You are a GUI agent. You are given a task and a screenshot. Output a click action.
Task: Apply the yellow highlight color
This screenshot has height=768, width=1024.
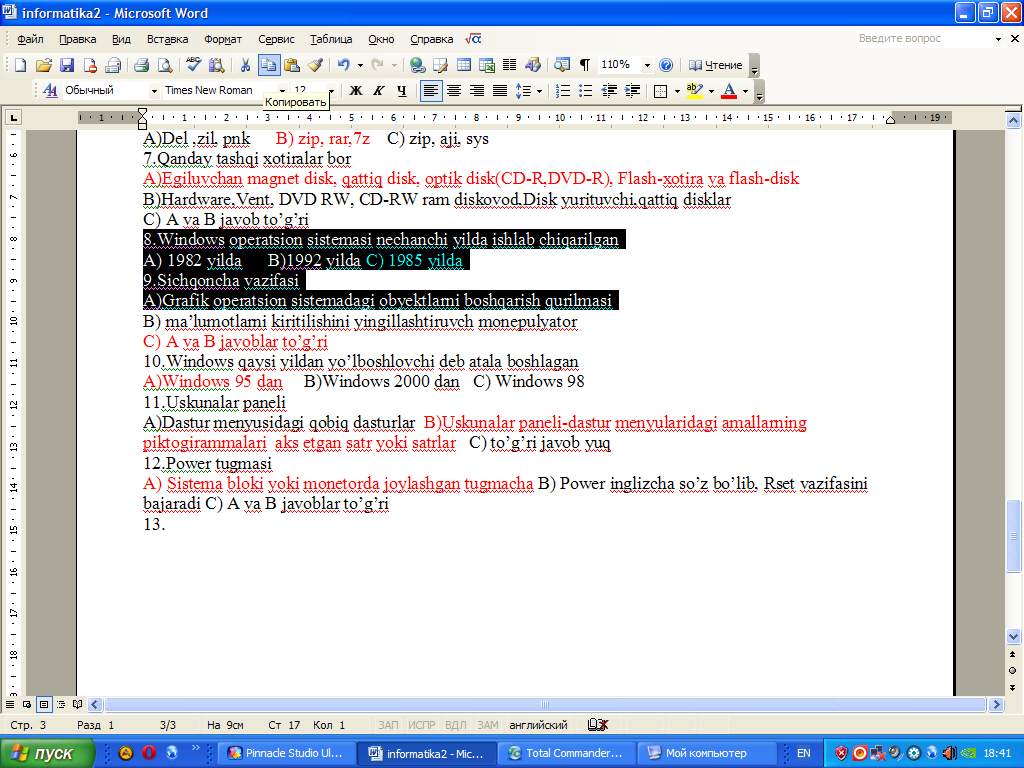pyautogui.click(x=695, y=91)
